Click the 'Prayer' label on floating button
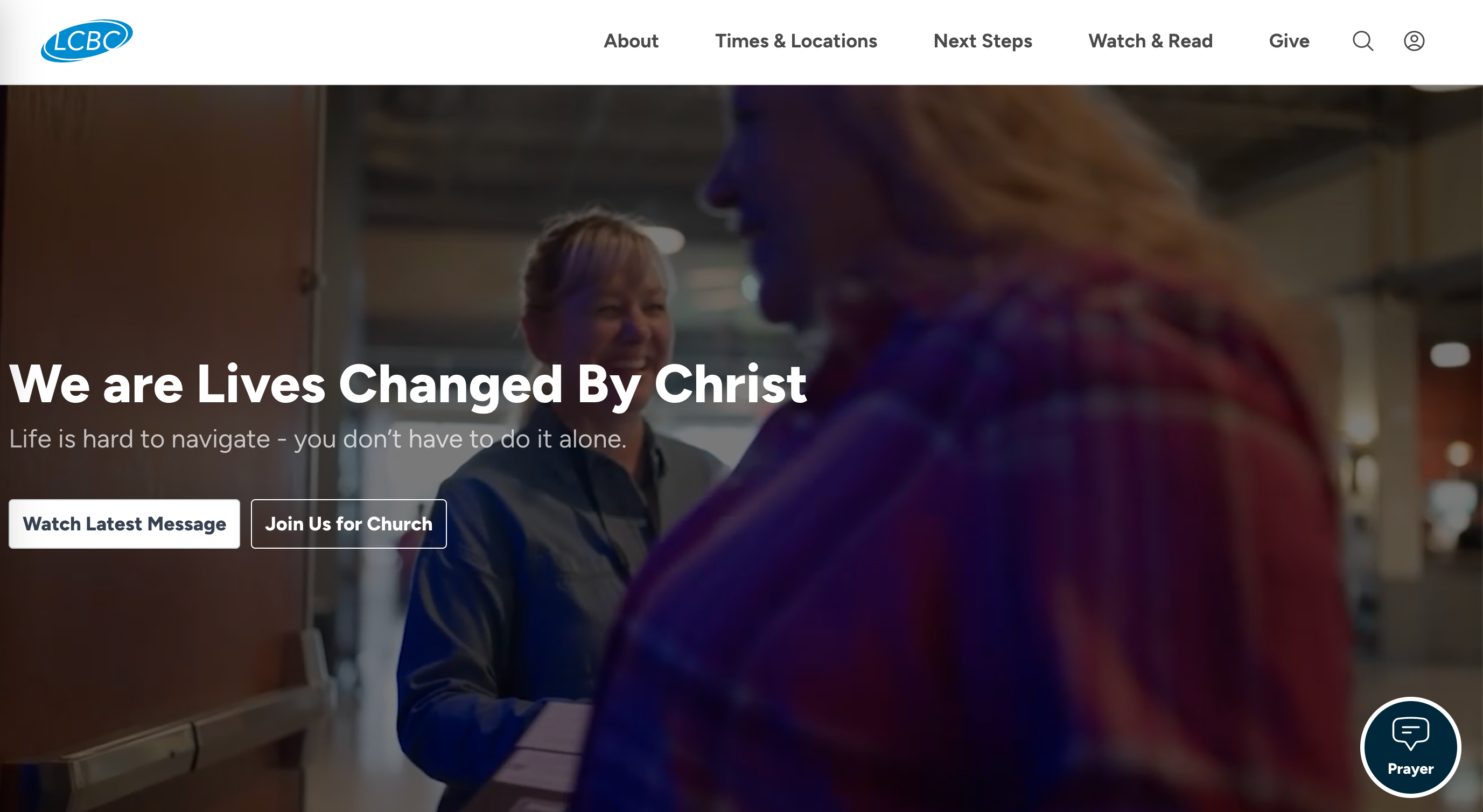The image size is (1483, 812). 1410,769
